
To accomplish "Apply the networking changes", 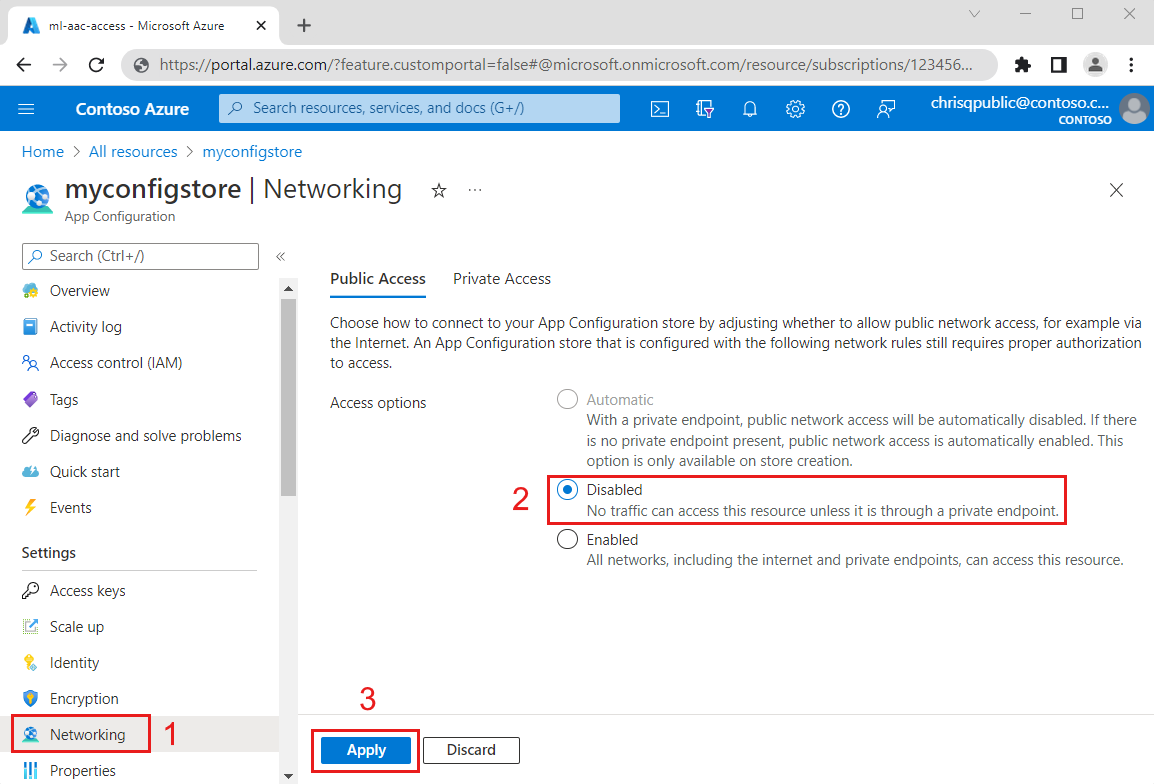I will click(x=364, y=750).
